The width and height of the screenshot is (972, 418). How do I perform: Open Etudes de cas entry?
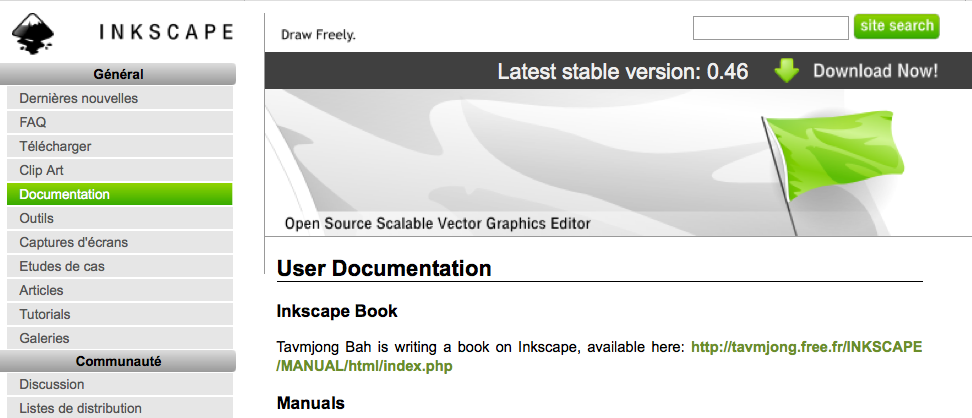[120, 267]
